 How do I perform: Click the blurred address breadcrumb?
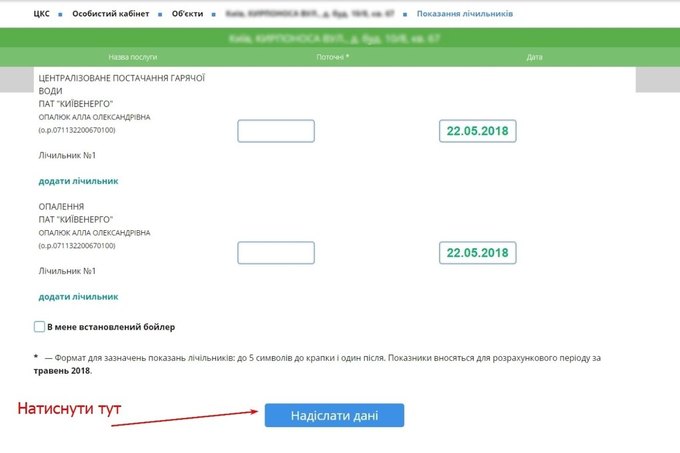[x=310, y=14]
